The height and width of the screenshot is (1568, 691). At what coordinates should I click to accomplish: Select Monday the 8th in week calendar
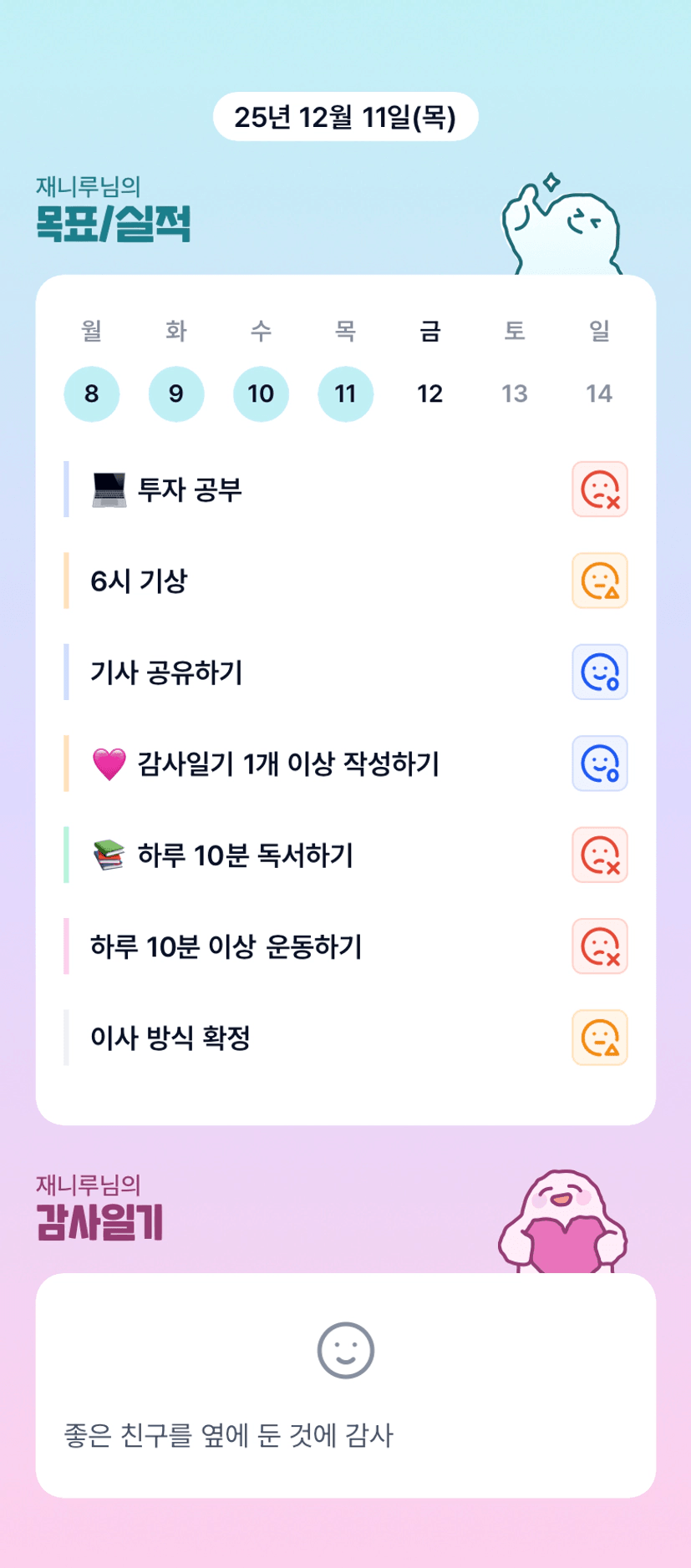[92, 393]
